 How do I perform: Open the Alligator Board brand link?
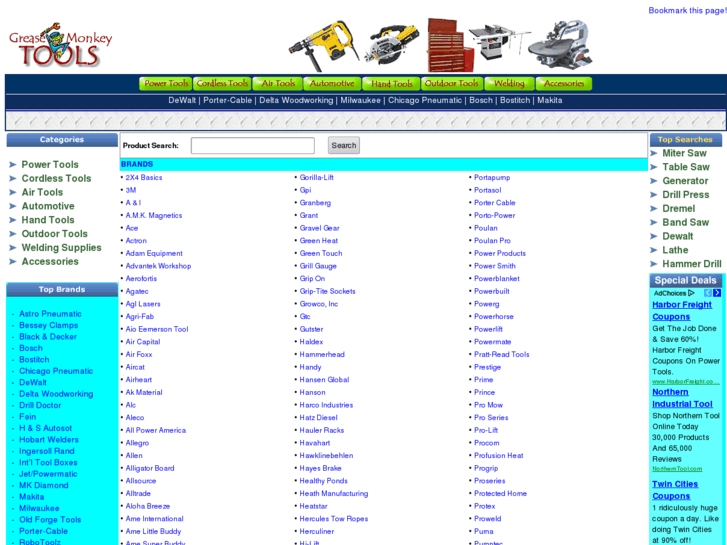[x=150, y=468]
